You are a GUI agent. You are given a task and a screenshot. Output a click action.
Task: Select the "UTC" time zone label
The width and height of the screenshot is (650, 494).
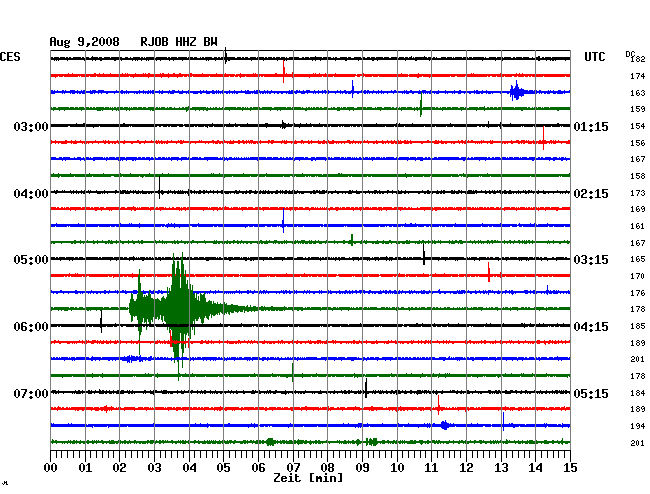click(x=594, y=57)
